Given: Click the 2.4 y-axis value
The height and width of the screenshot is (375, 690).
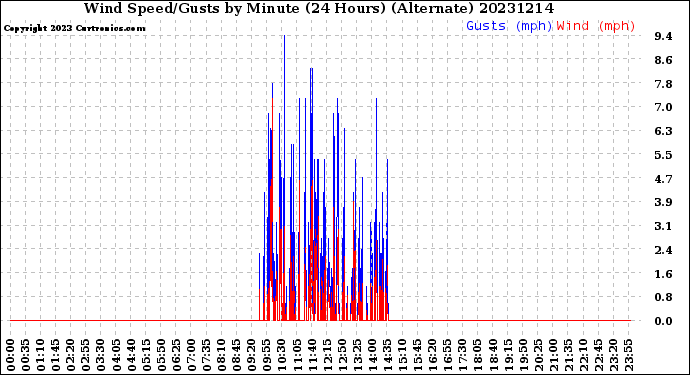Looking at the screenshot, I should coord(663,250).
